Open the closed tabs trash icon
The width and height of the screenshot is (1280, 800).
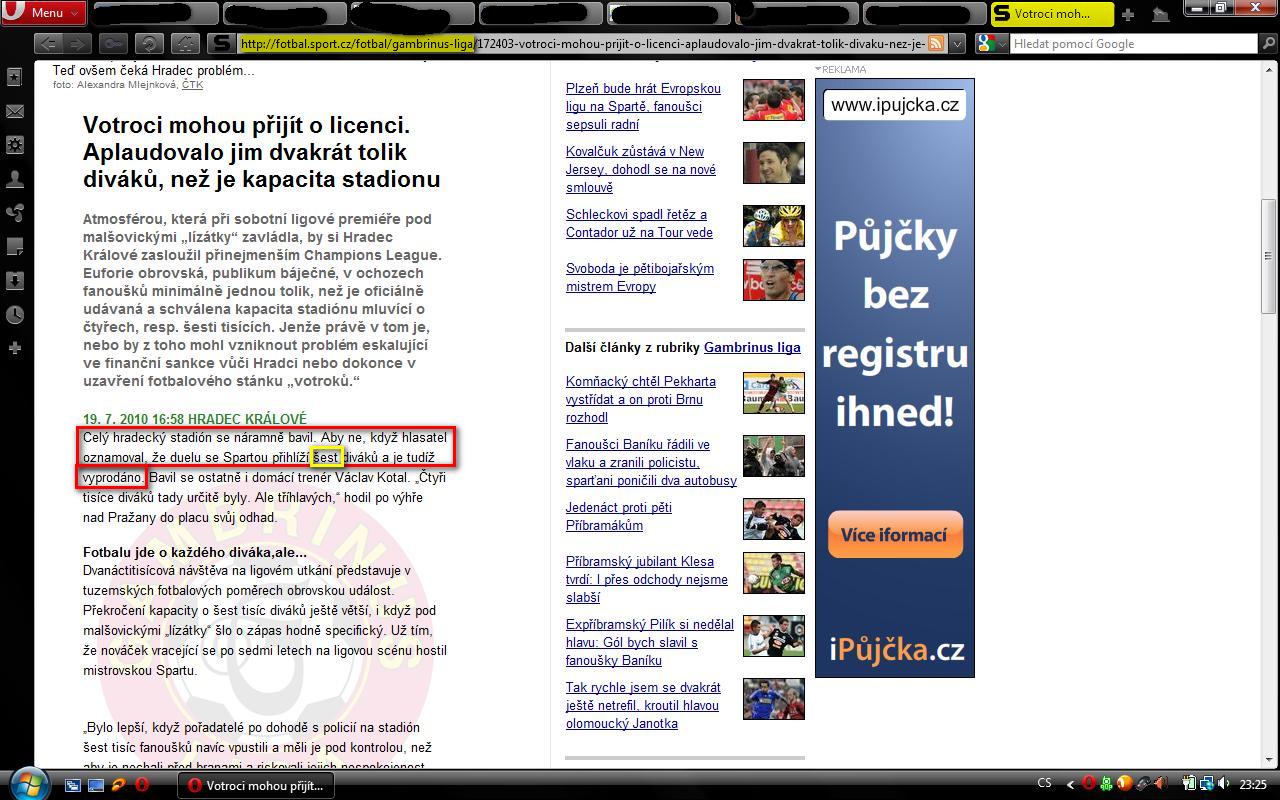click(x=1160, y=14)
